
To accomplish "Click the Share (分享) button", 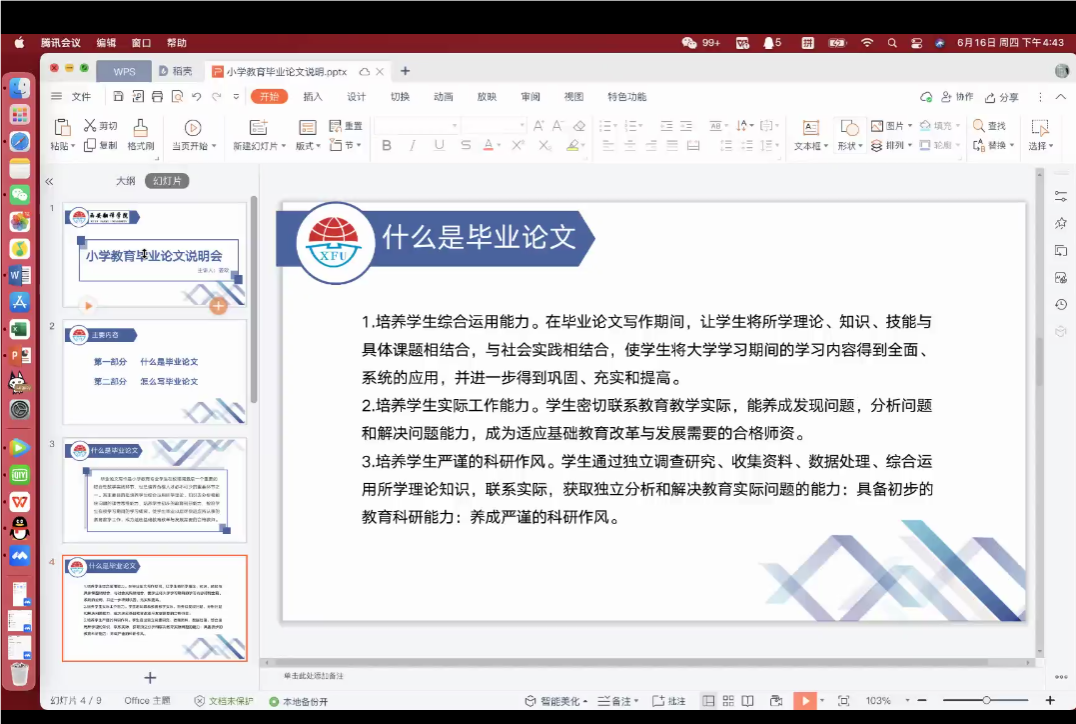I will click(1002, 97).
